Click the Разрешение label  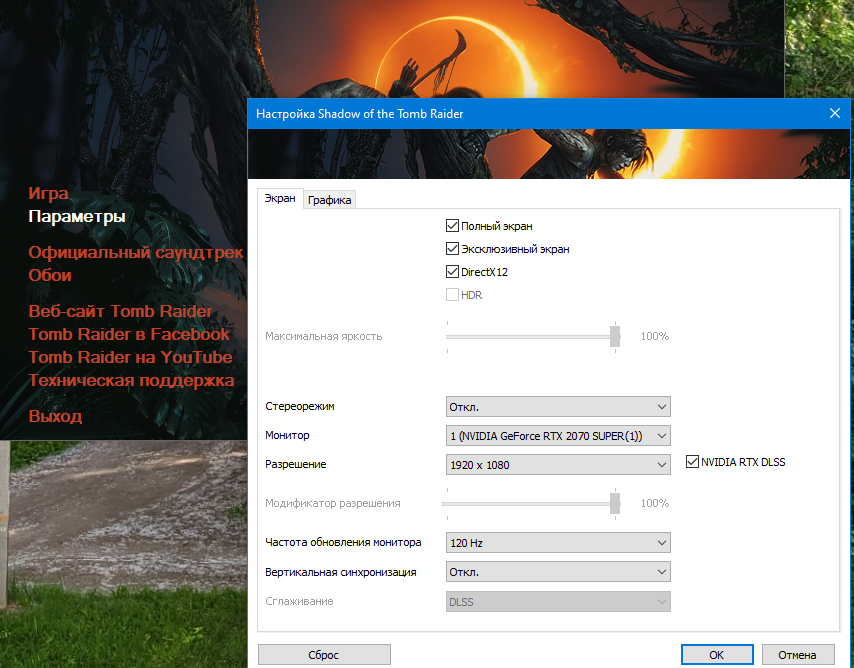[296, 464]
